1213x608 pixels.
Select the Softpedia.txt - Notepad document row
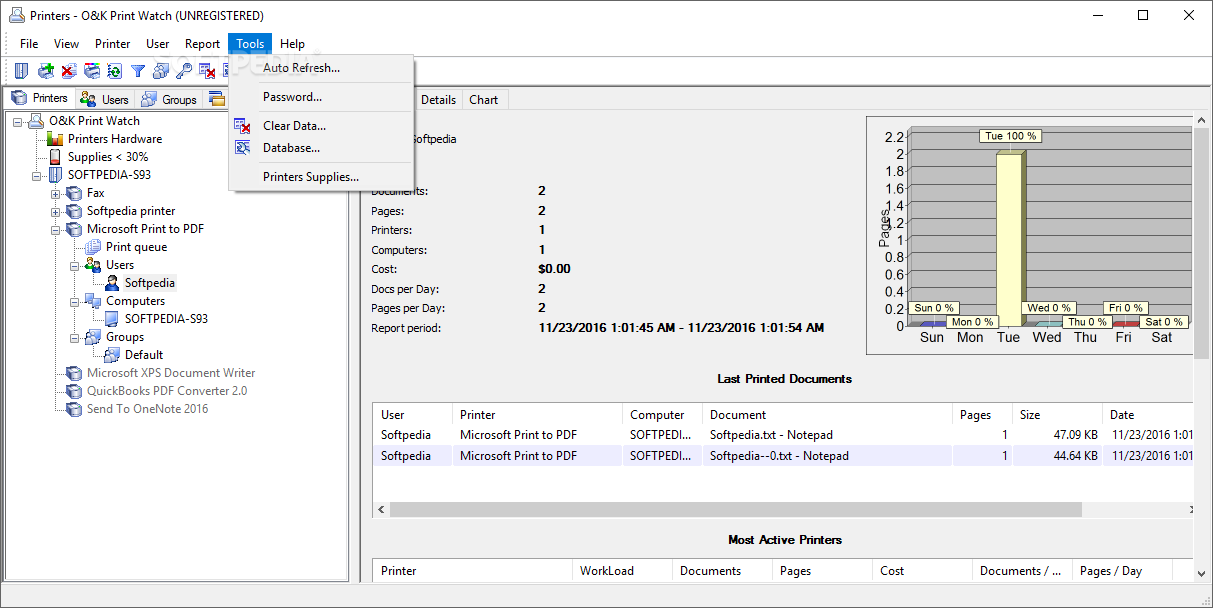coord(783,435)
